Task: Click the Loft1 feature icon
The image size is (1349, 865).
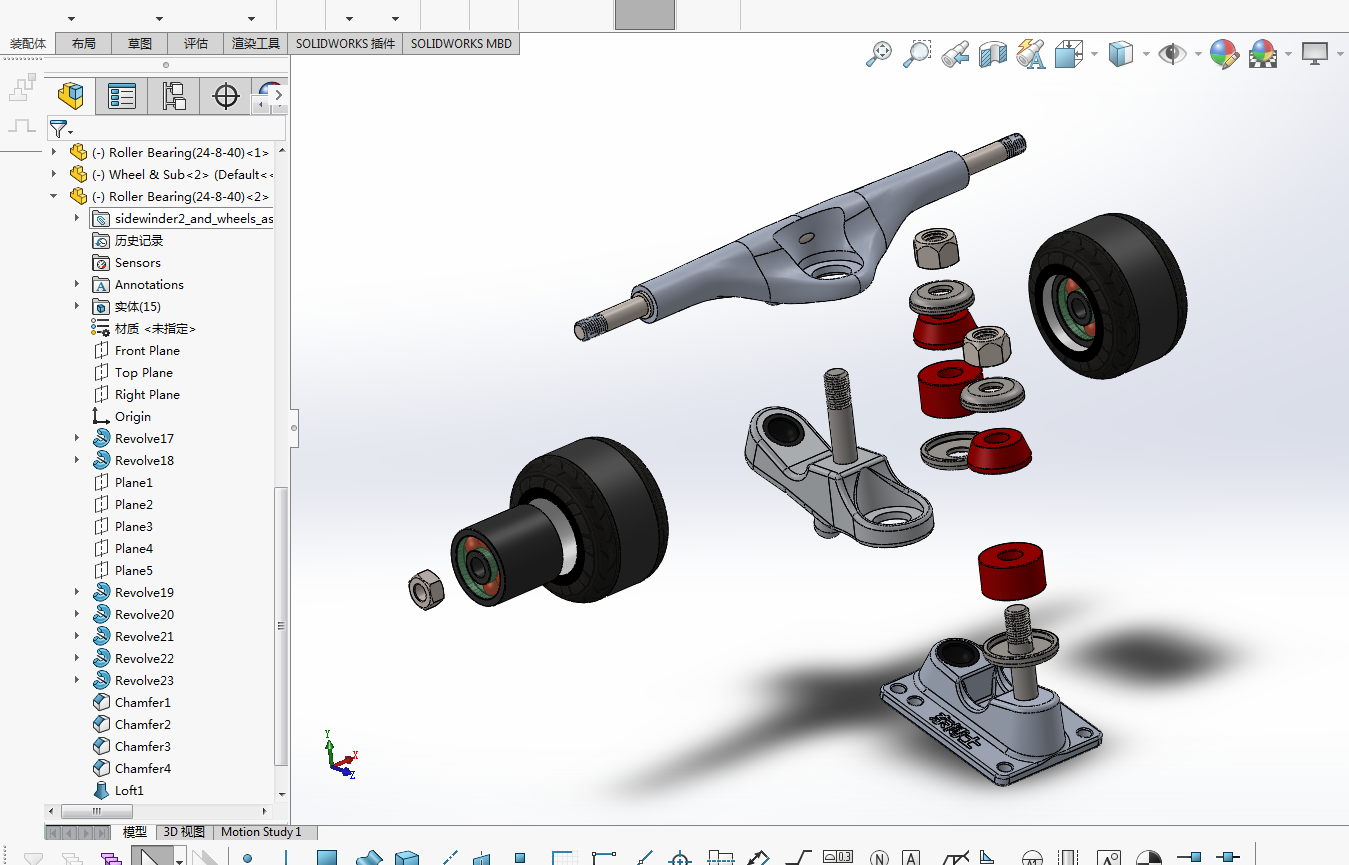Action: coord(101,791)
